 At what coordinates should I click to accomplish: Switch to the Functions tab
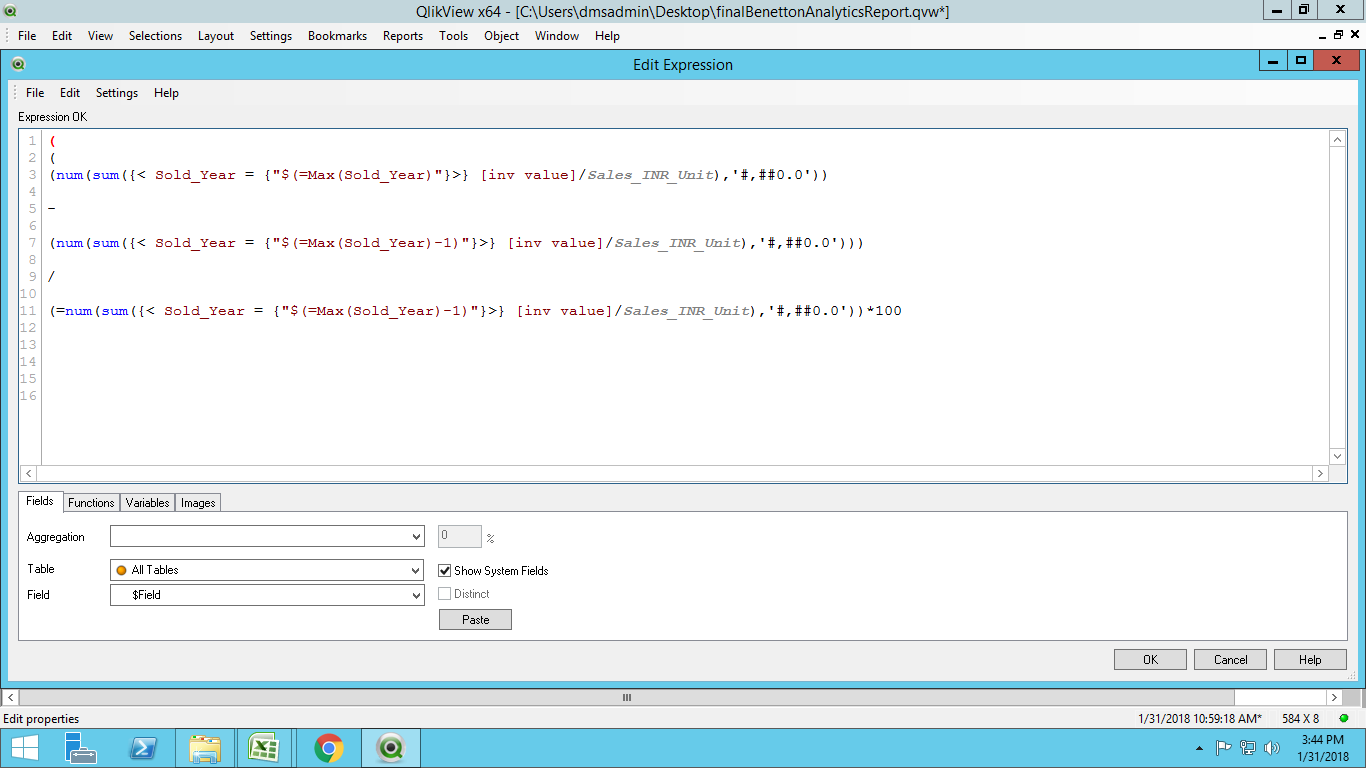pyautogui.click(x=91, y=503)
